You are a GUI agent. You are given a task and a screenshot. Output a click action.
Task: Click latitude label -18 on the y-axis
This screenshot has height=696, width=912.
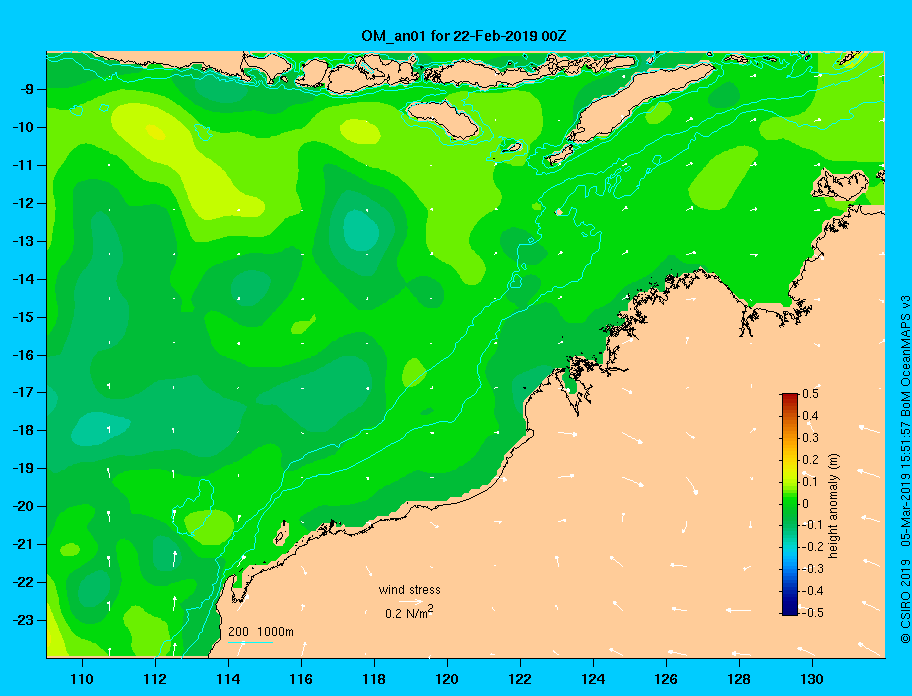22,431
